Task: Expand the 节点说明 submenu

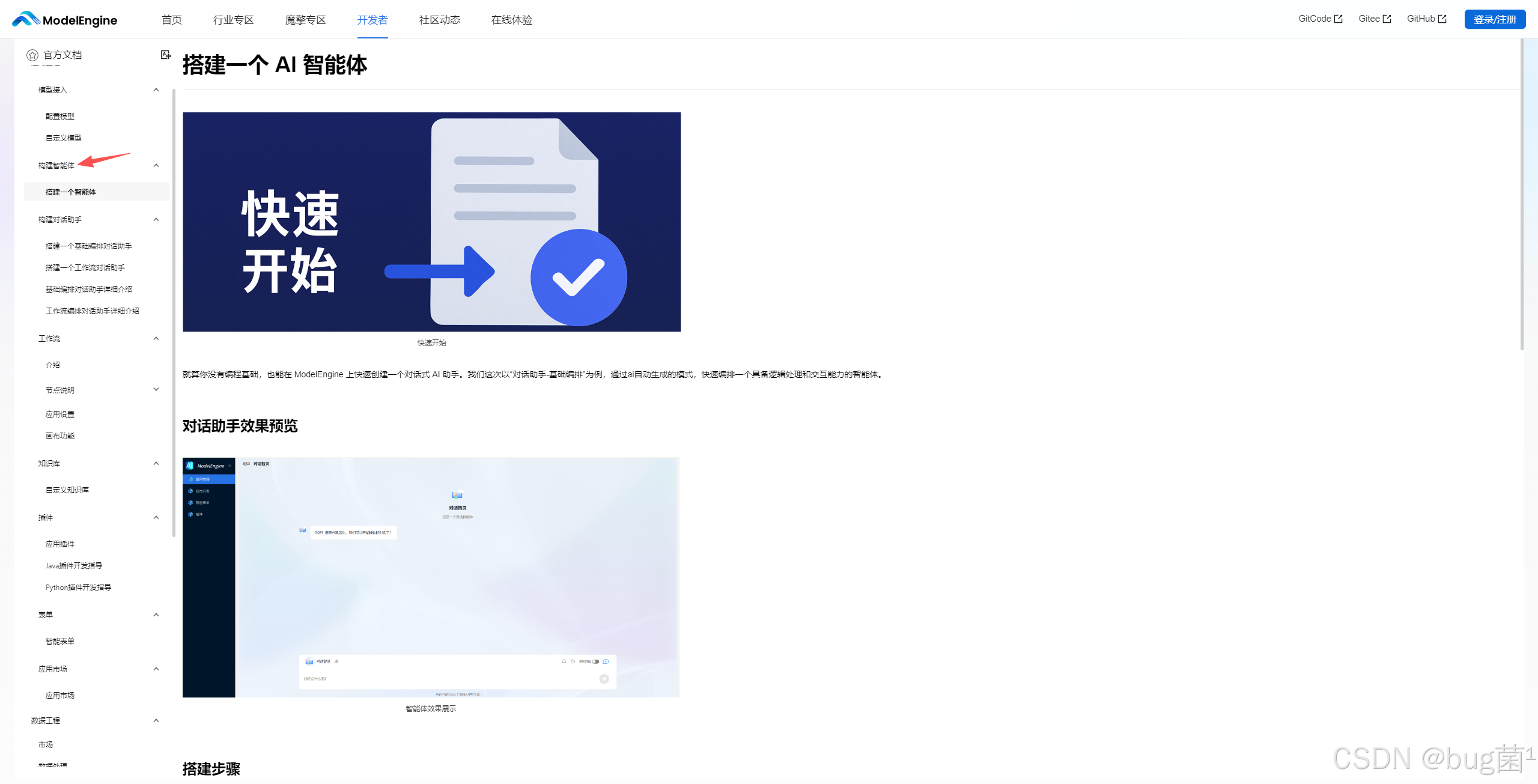Action: 156,389
